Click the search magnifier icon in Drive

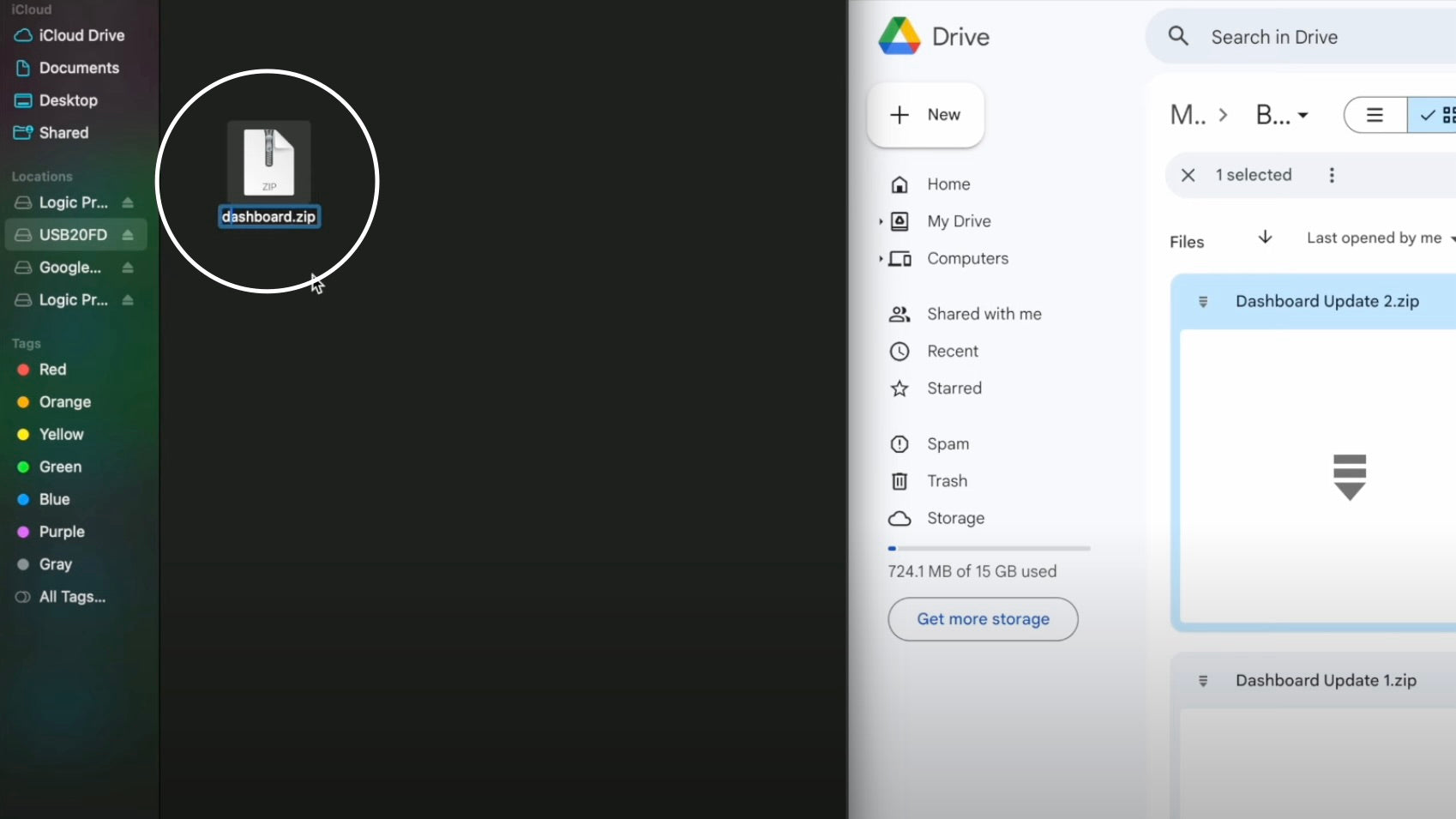tap(1179, 36)
